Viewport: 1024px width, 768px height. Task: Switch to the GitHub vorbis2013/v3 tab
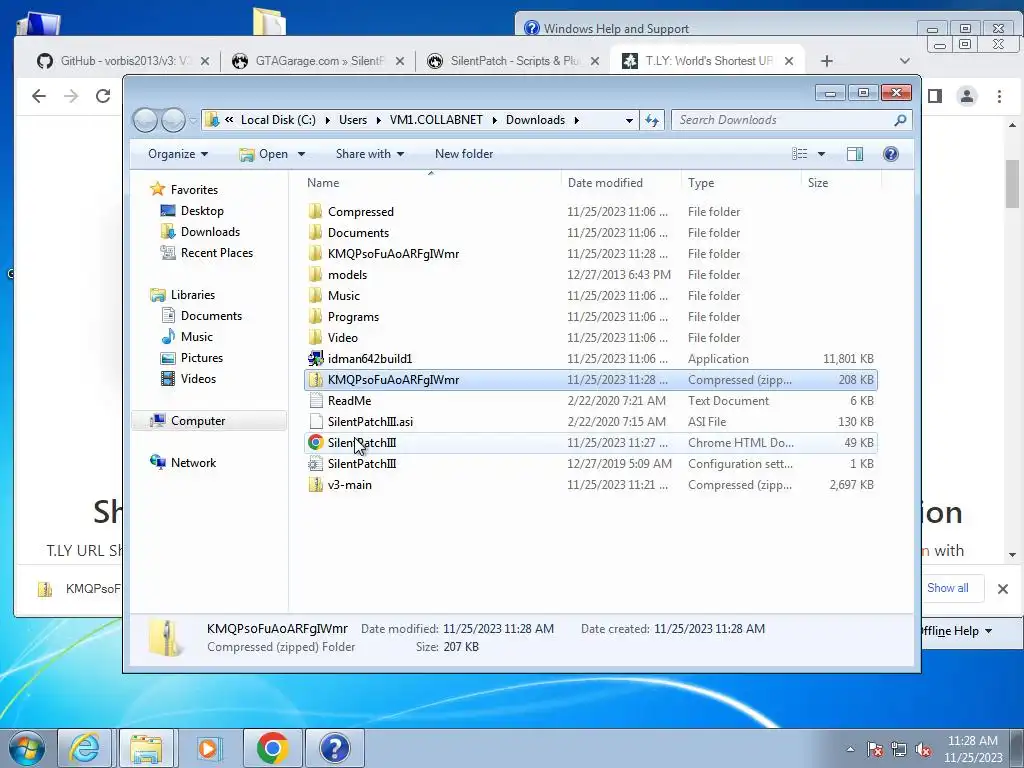123,61
